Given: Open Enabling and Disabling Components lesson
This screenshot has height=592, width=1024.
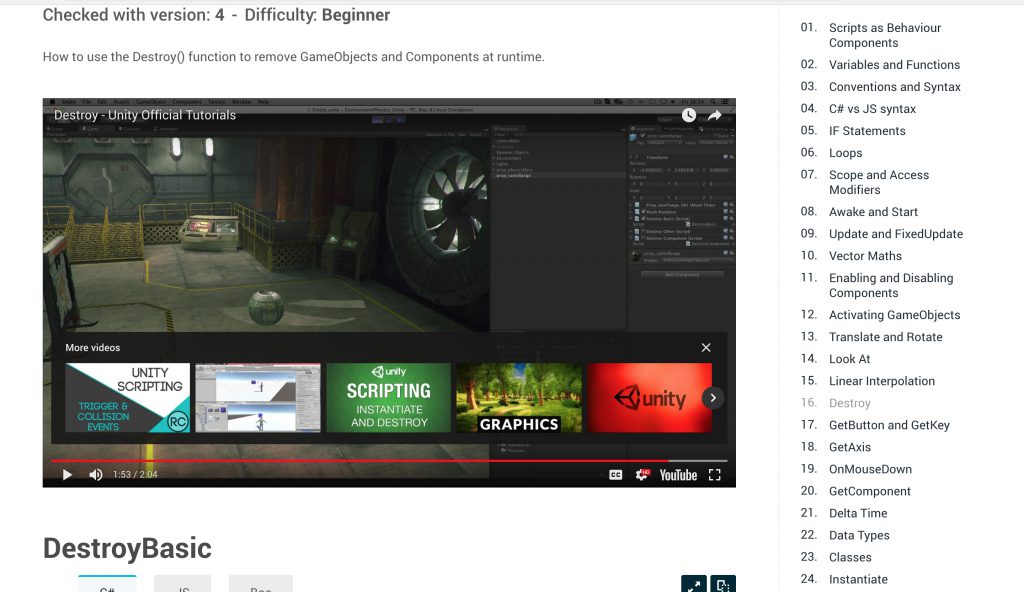Looking at the screenshot, I should 891,286.
